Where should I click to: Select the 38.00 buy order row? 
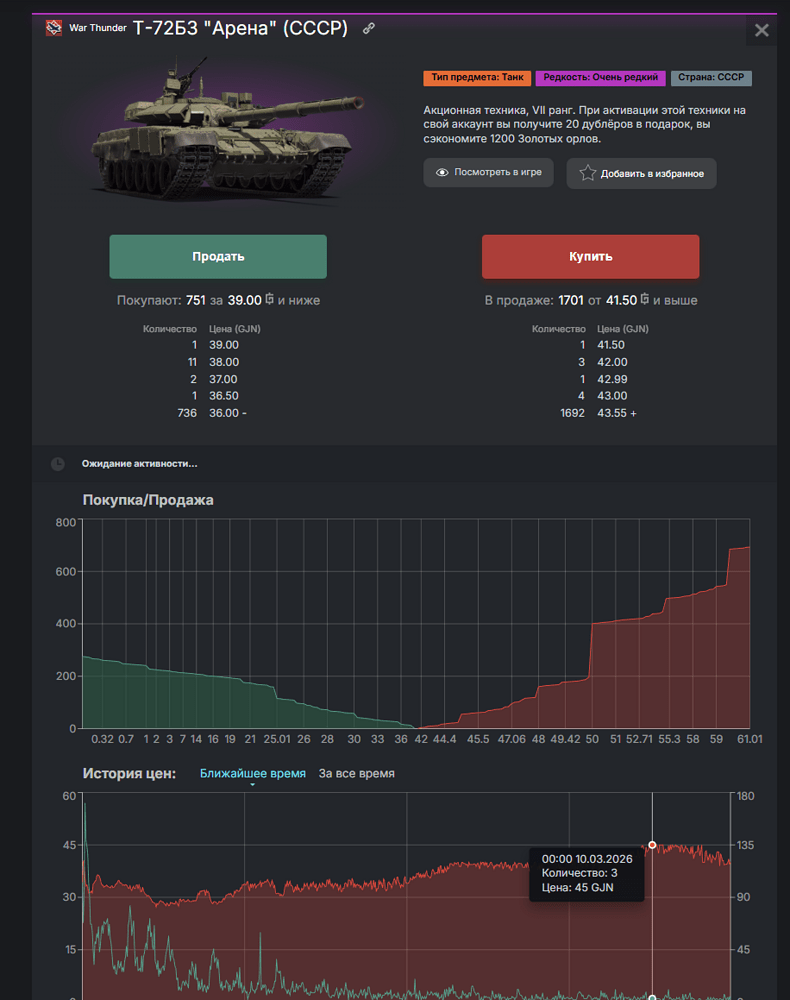(223, 362)
